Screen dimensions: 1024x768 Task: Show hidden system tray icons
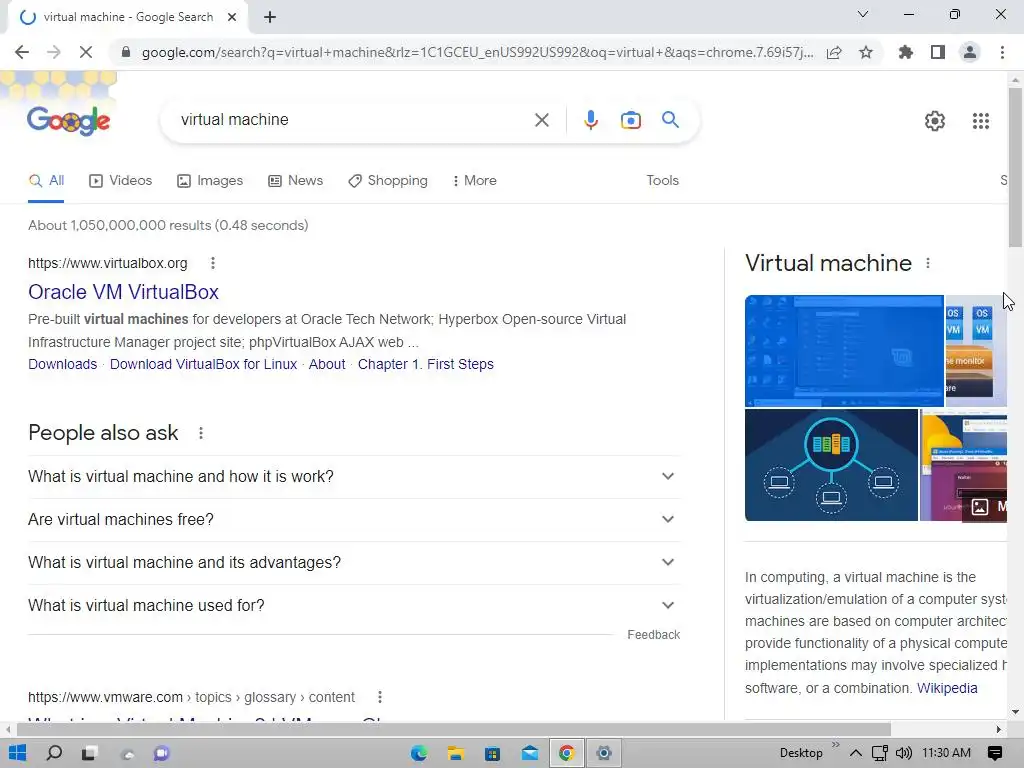(x=856, y=753)
